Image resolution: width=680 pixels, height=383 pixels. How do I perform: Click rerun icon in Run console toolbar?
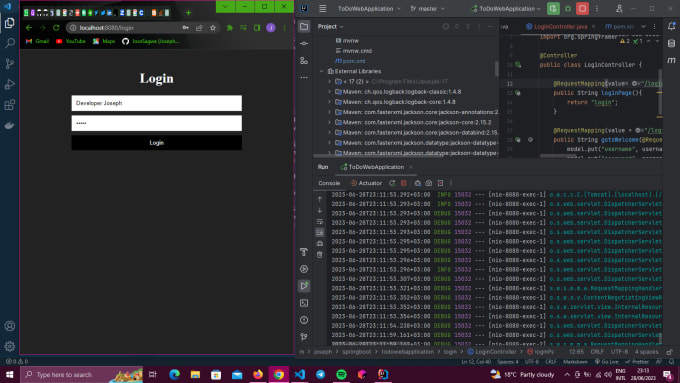pyautogui.click(x=392, y=183)
